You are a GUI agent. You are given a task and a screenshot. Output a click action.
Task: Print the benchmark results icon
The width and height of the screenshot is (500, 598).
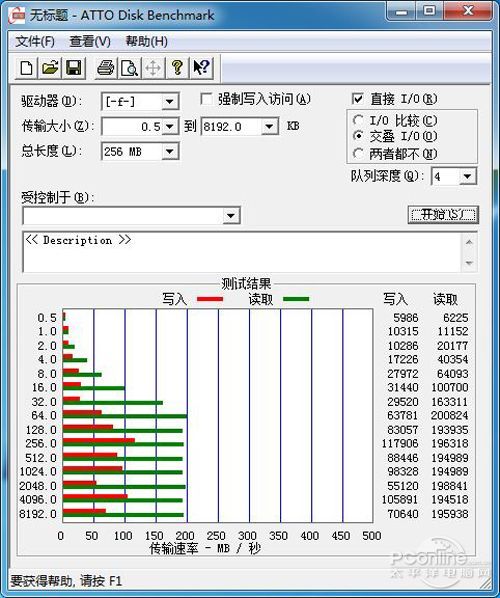[x=106, y=68]
